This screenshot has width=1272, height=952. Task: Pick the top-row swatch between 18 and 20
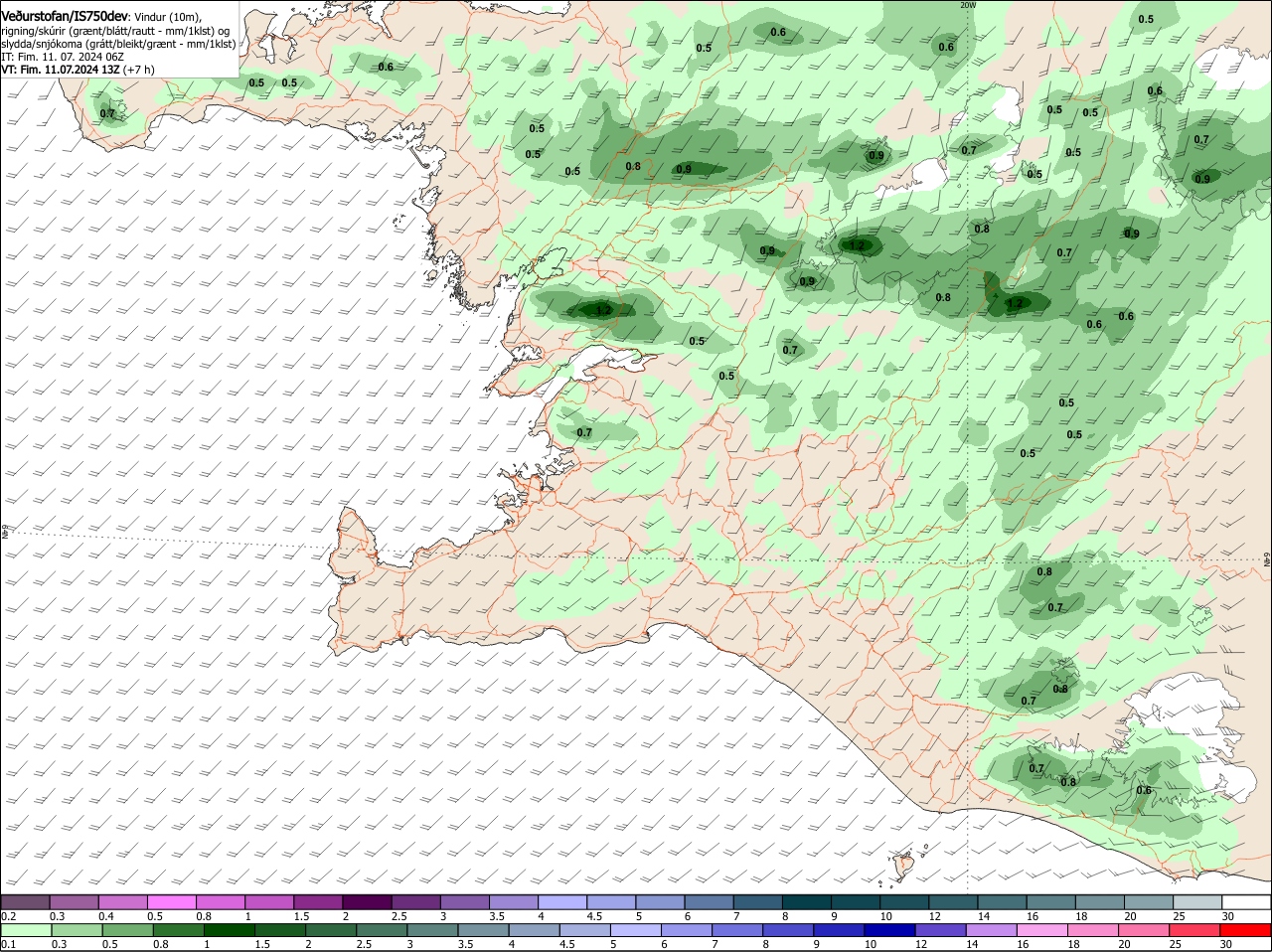[1100, 901]
